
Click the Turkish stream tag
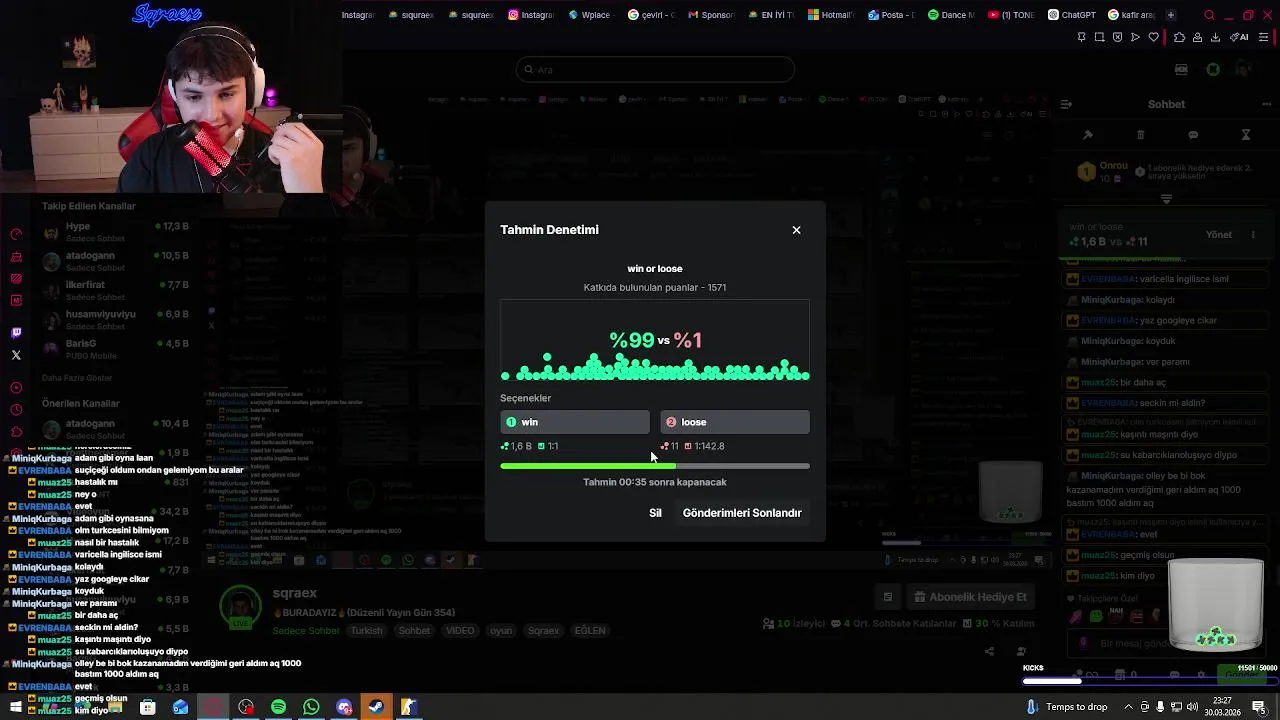(x=366, y=631)
